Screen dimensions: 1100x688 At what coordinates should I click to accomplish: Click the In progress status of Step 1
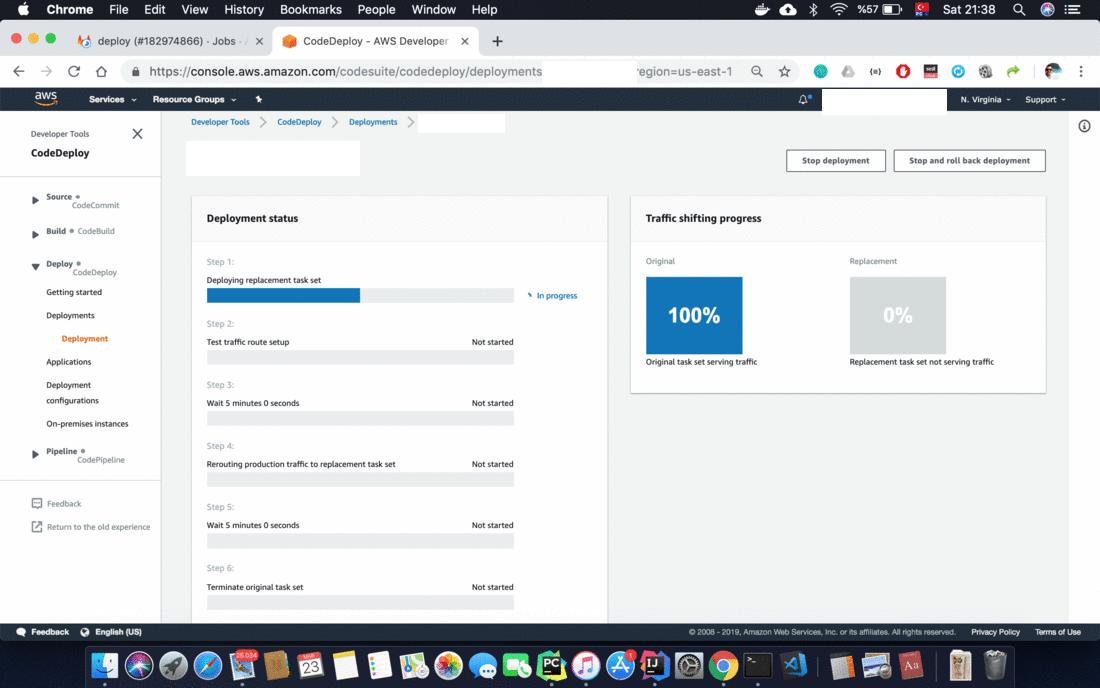click(552, 296)
